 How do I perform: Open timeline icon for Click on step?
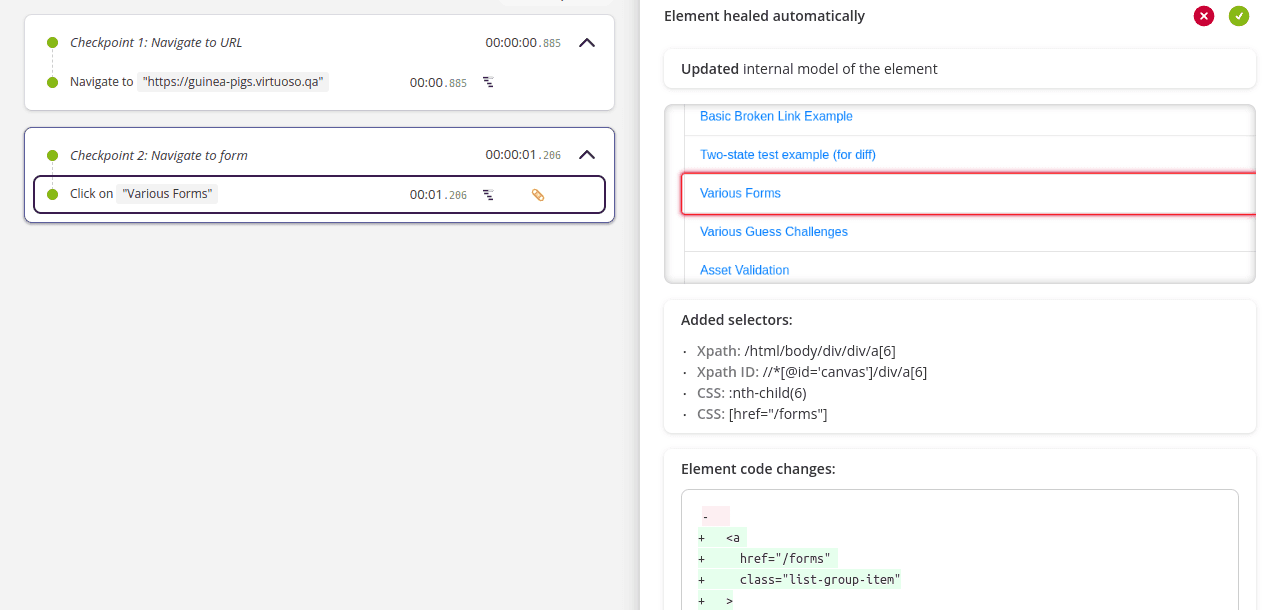tap(488, 195)
